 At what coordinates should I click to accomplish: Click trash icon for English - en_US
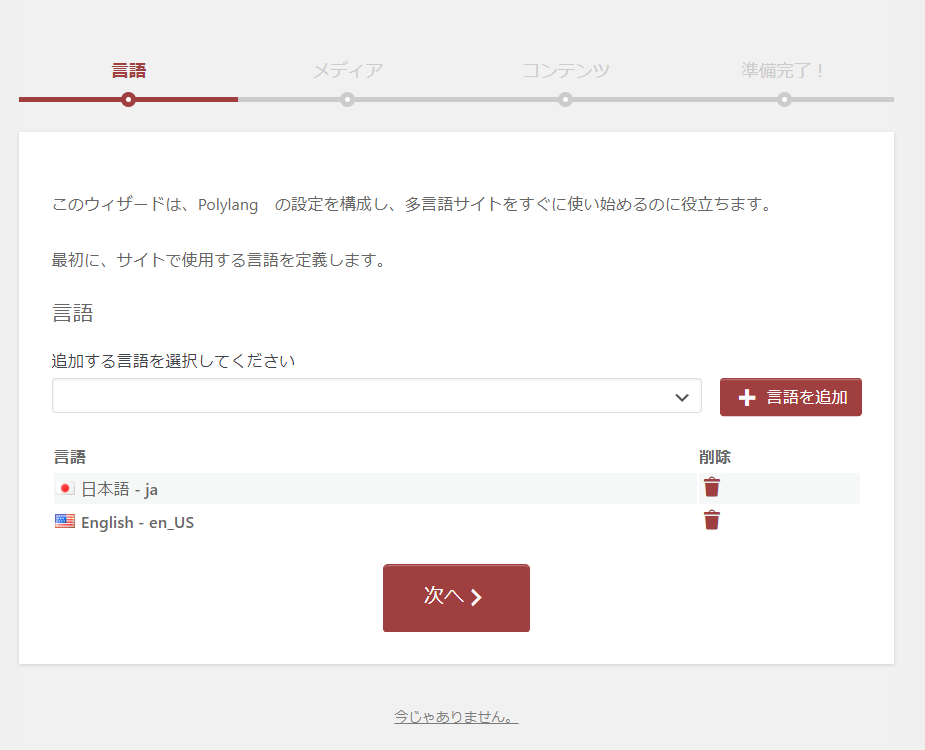(711, 520)
